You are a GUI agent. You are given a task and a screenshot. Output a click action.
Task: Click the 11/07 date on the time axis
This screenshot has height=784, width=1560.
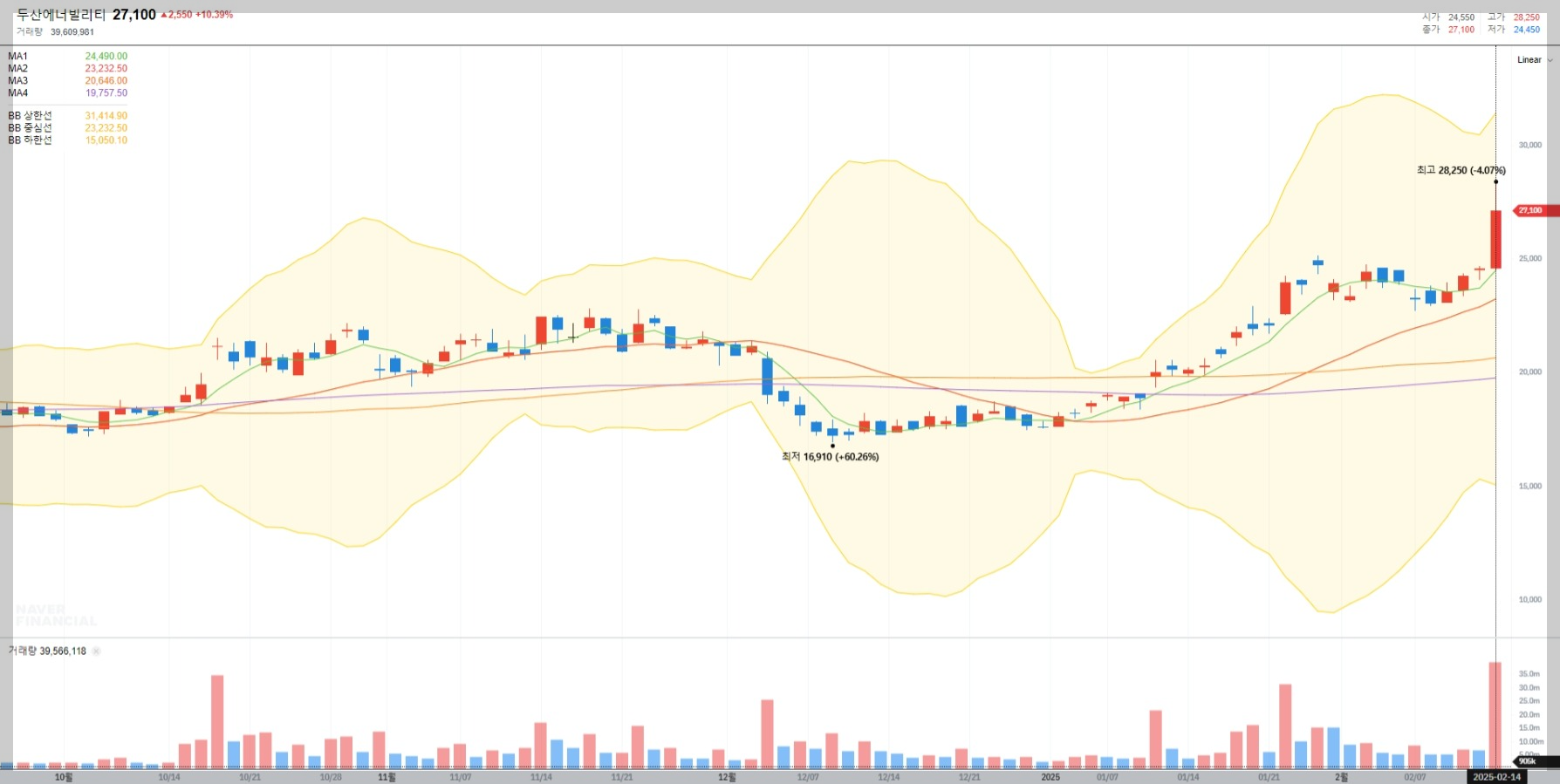460,777
